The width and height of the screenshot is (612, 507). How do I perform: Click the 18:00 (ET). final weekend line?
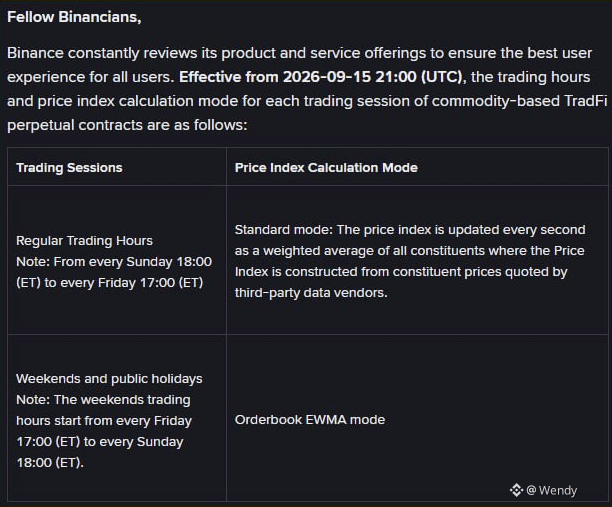pos(50,463)
